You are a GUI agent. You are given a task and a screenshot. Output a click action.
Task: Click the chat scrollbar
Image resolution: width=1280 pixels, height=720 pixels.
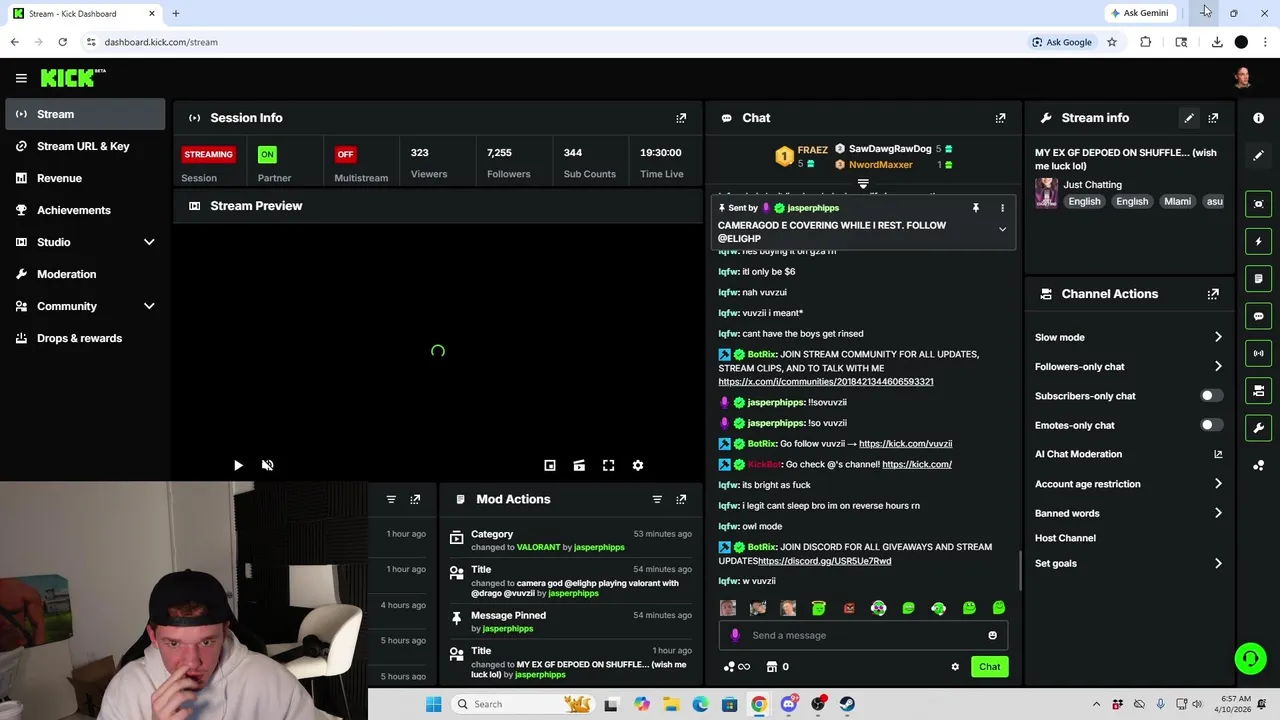1020,570
